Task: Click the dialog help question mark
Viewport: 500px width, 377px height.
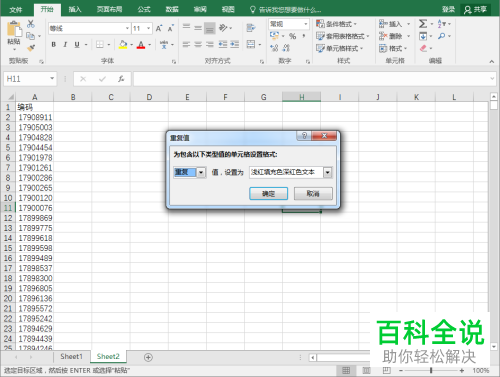Action: [304, 136]
